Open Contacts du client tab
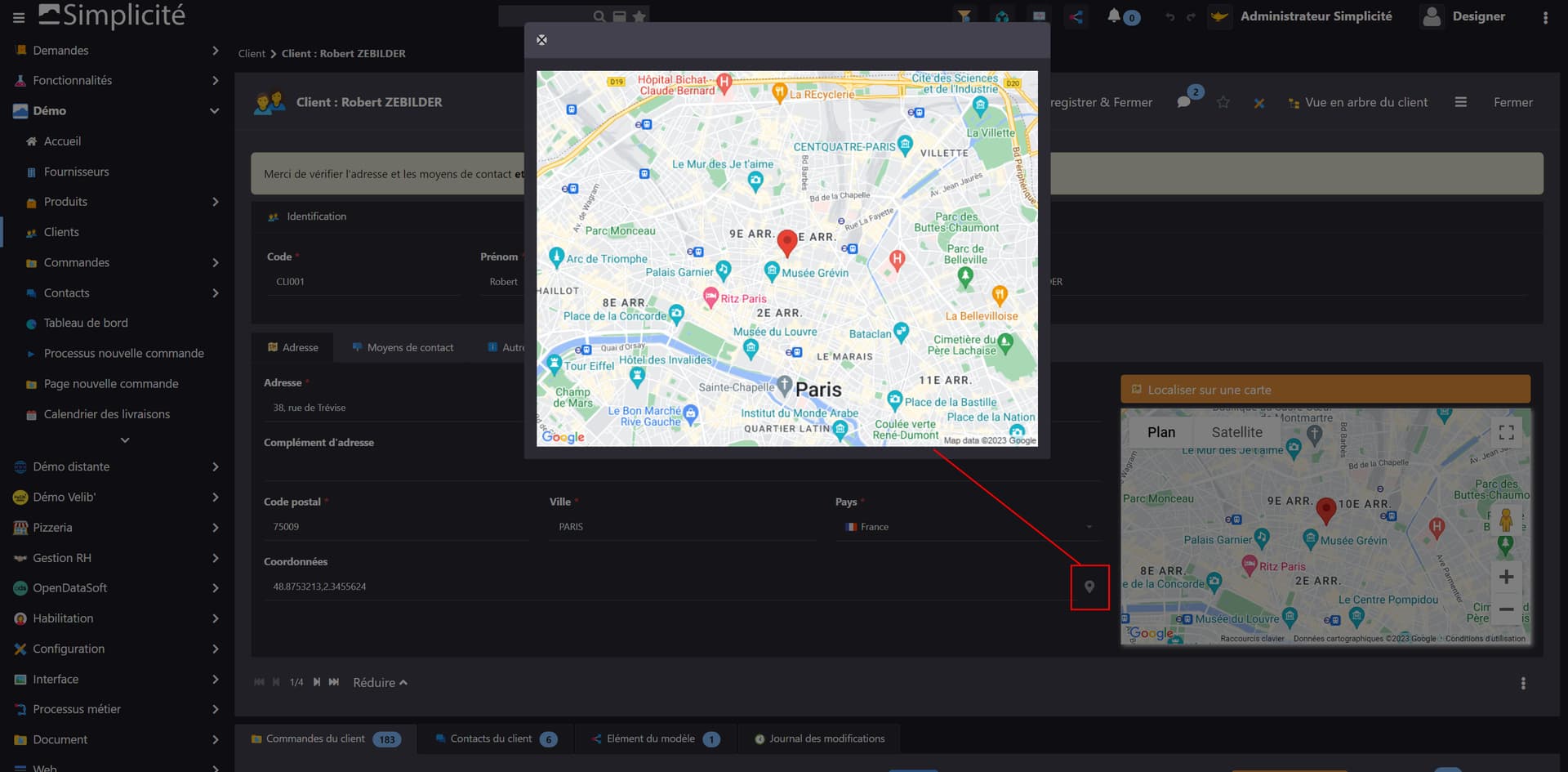 coord(496,739)
